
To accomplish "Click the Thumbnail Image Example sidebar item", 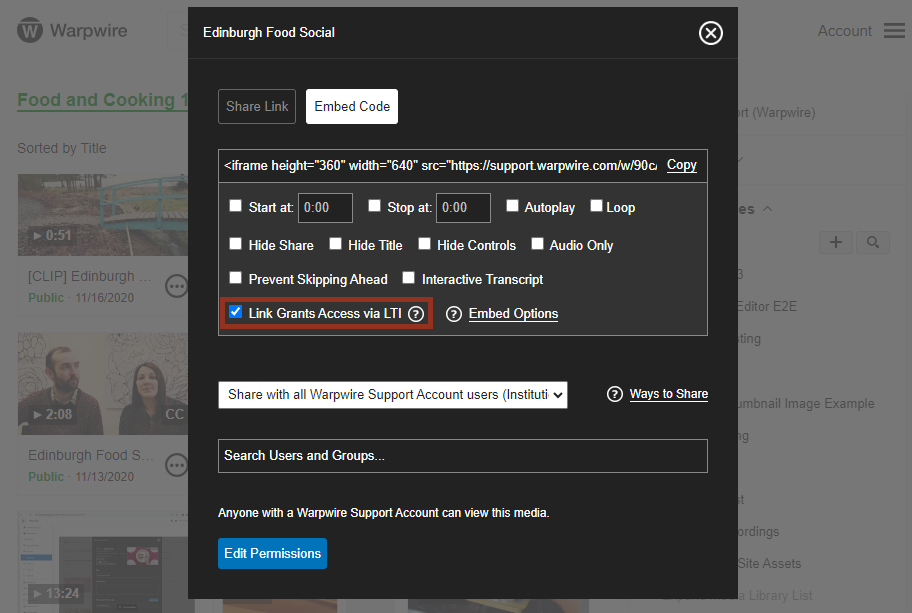I will click(806, 404).
